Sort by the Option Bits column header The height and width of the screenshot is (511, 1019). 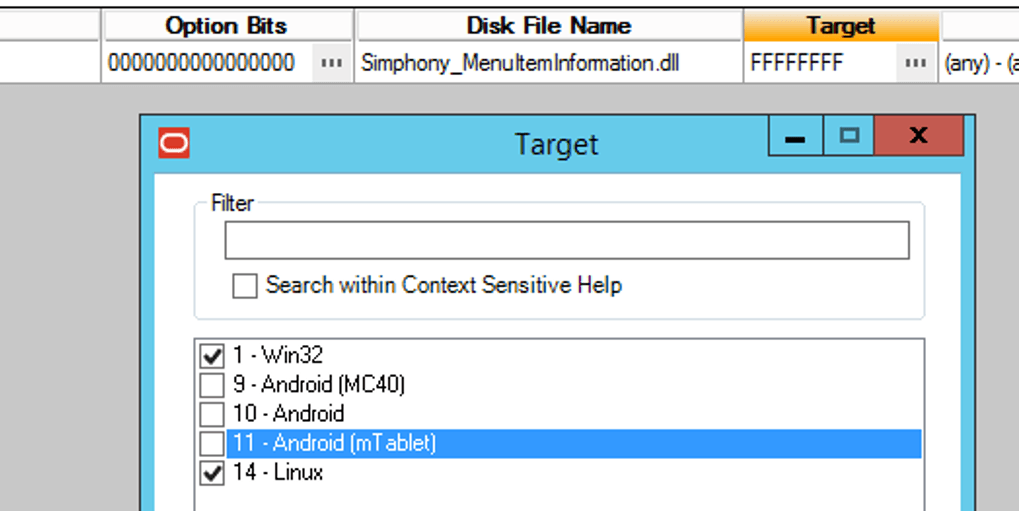226,26
